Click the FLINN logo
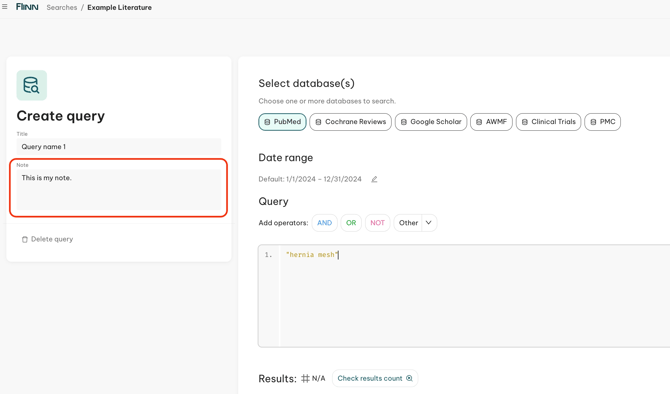The height and width of the screenshot is (394, 670). [x=27, y=7]
